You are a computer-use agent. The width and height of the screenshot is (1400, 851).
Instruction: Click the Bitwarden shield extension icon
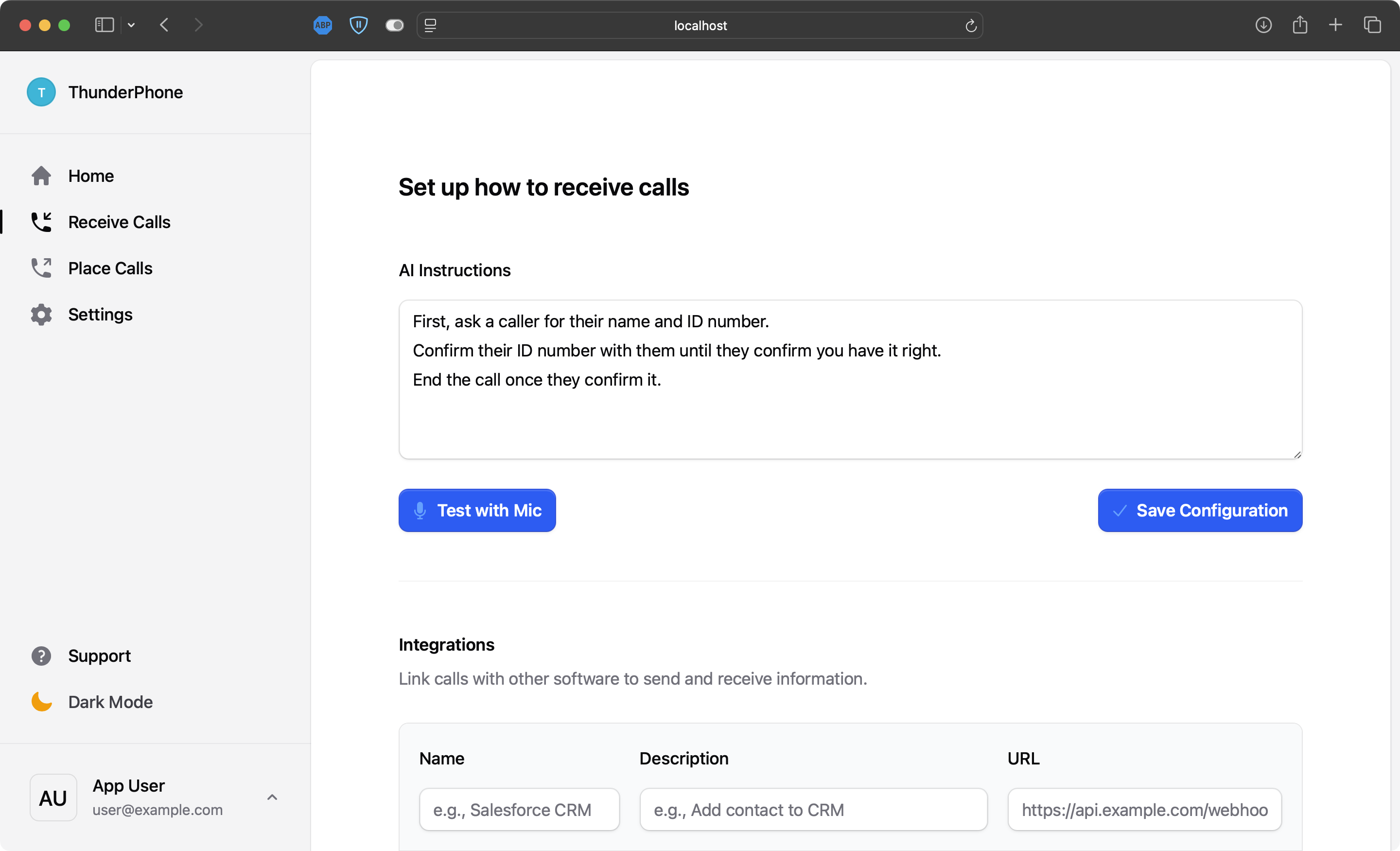[359, 25]
